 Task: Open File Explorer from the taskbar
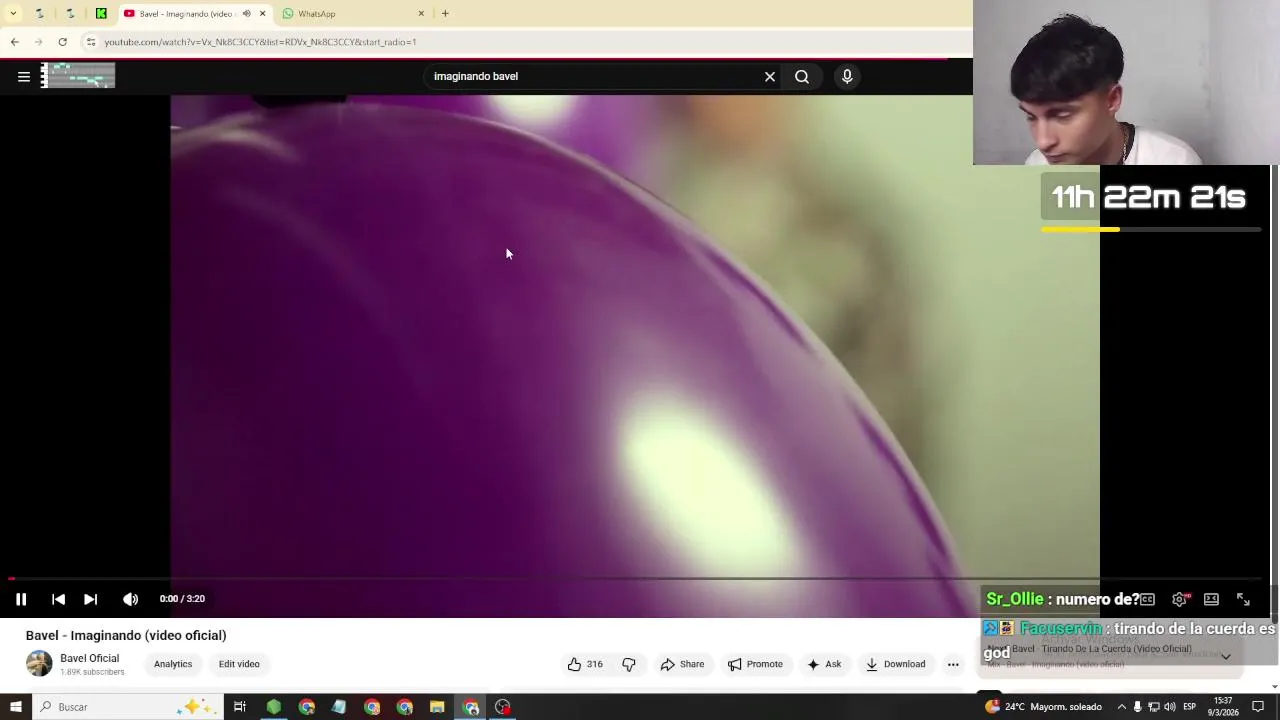point(437,707)
